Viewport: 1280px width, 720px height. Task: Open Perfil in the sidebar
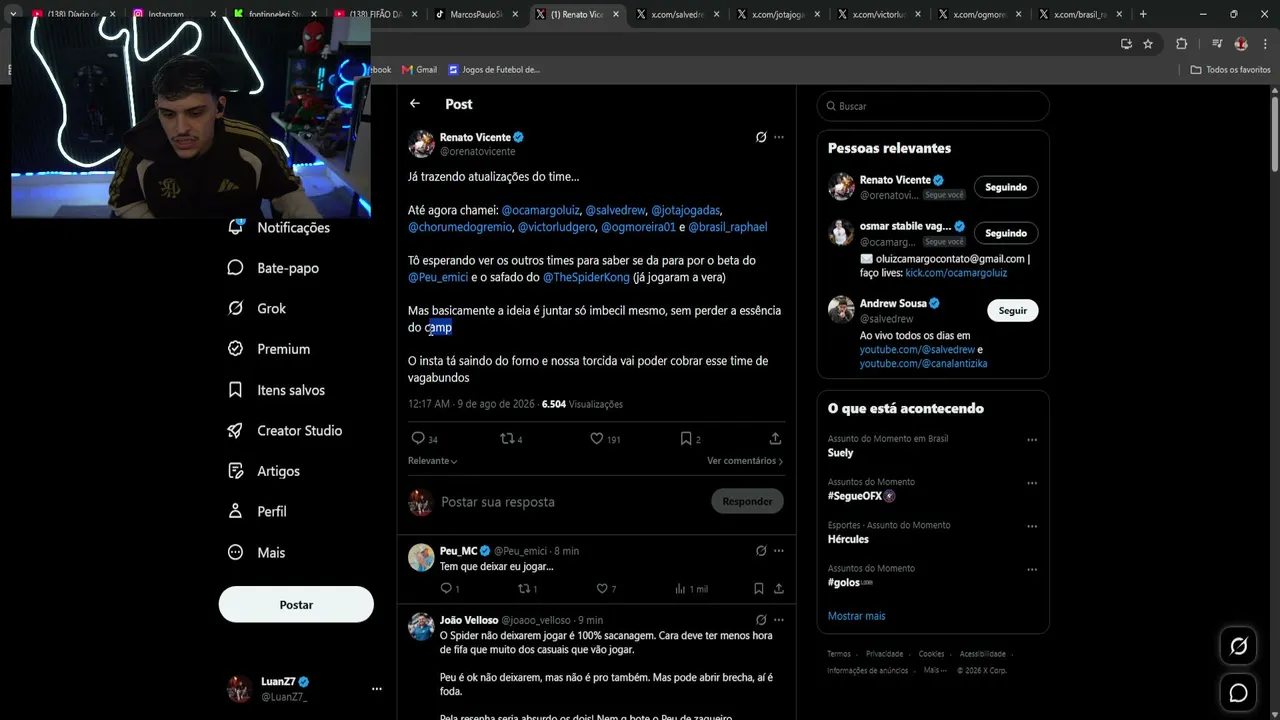tap(257, 511)
